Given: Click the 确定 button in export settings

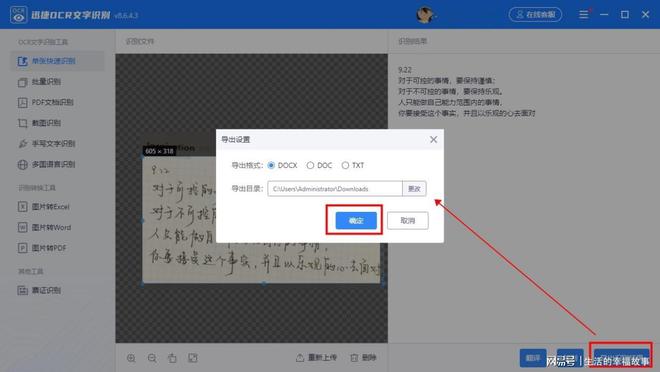Looking at the screenshot, I should coord(356,221).
